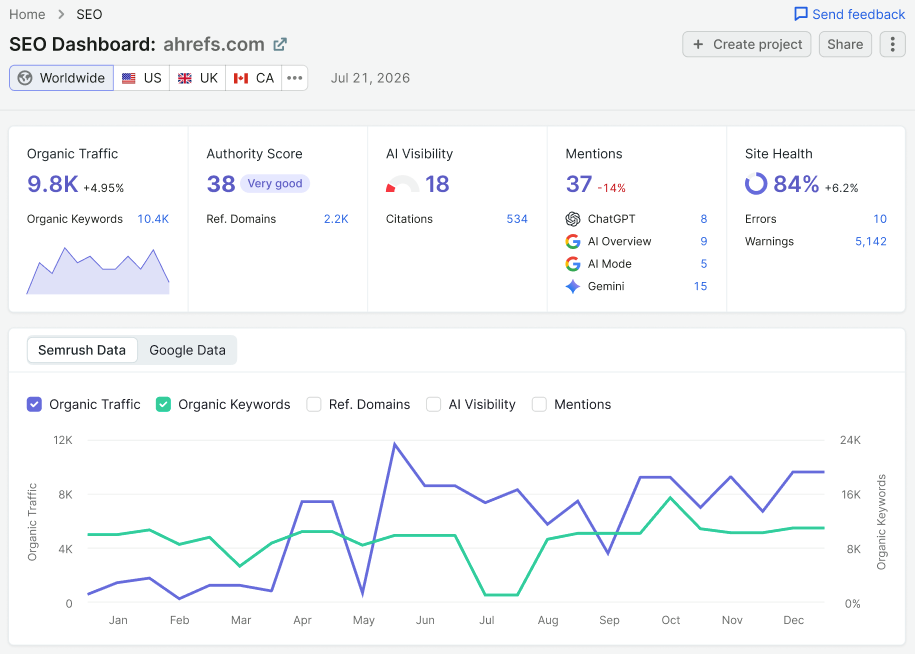The image size is (915, 654).
Task: Click the Organic Traffic +4.95% change
Action: tap(104, 188)
